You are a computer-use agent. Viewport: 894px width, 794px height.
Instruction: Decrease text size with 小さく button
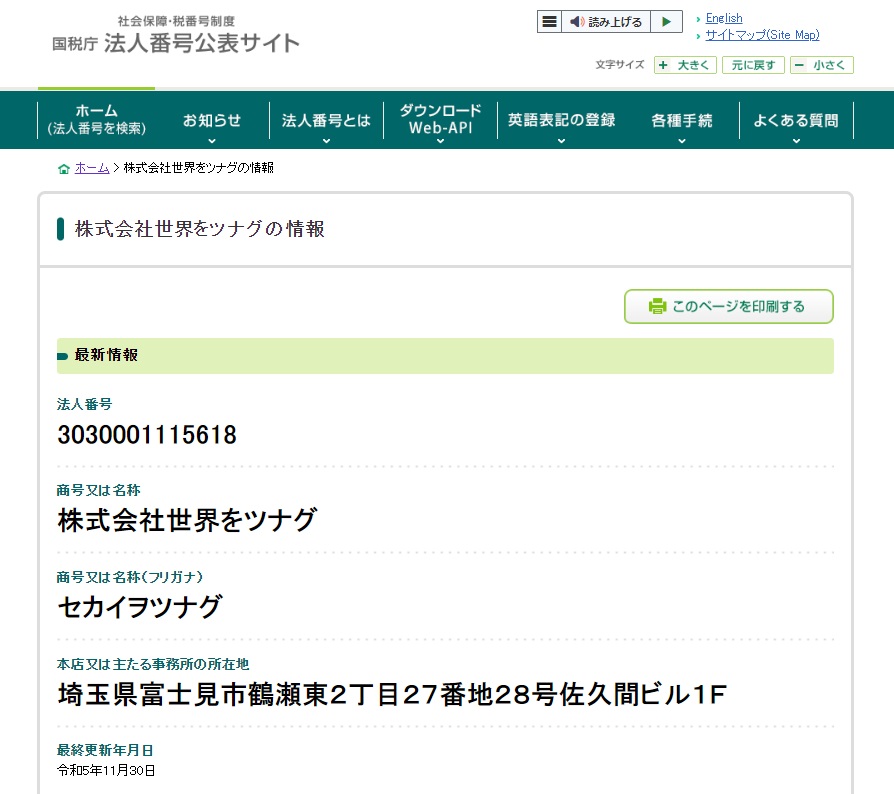click(822, 65)
